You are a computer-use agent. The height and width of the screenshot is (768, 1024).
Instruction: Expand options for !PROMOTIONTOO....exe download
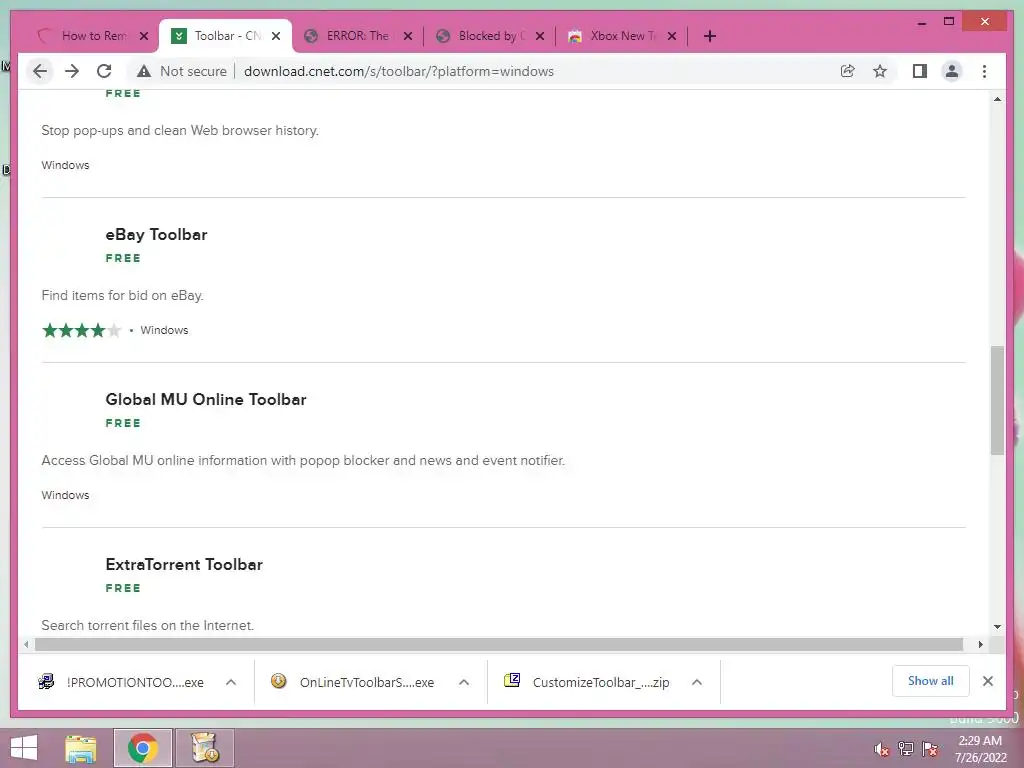231,682
